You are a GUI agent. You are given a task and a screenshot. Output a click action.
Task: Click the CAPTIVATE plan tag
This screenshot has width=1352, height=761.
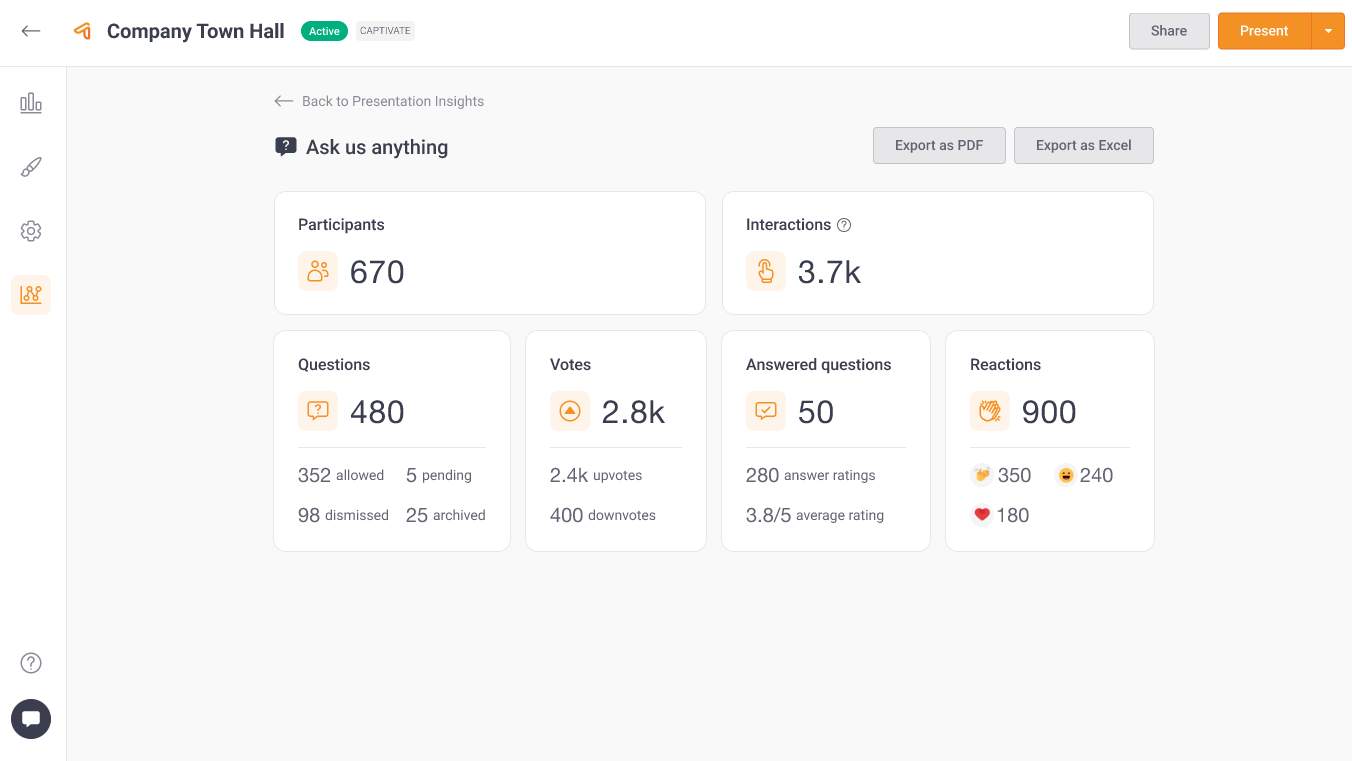(x=385, y=31)
